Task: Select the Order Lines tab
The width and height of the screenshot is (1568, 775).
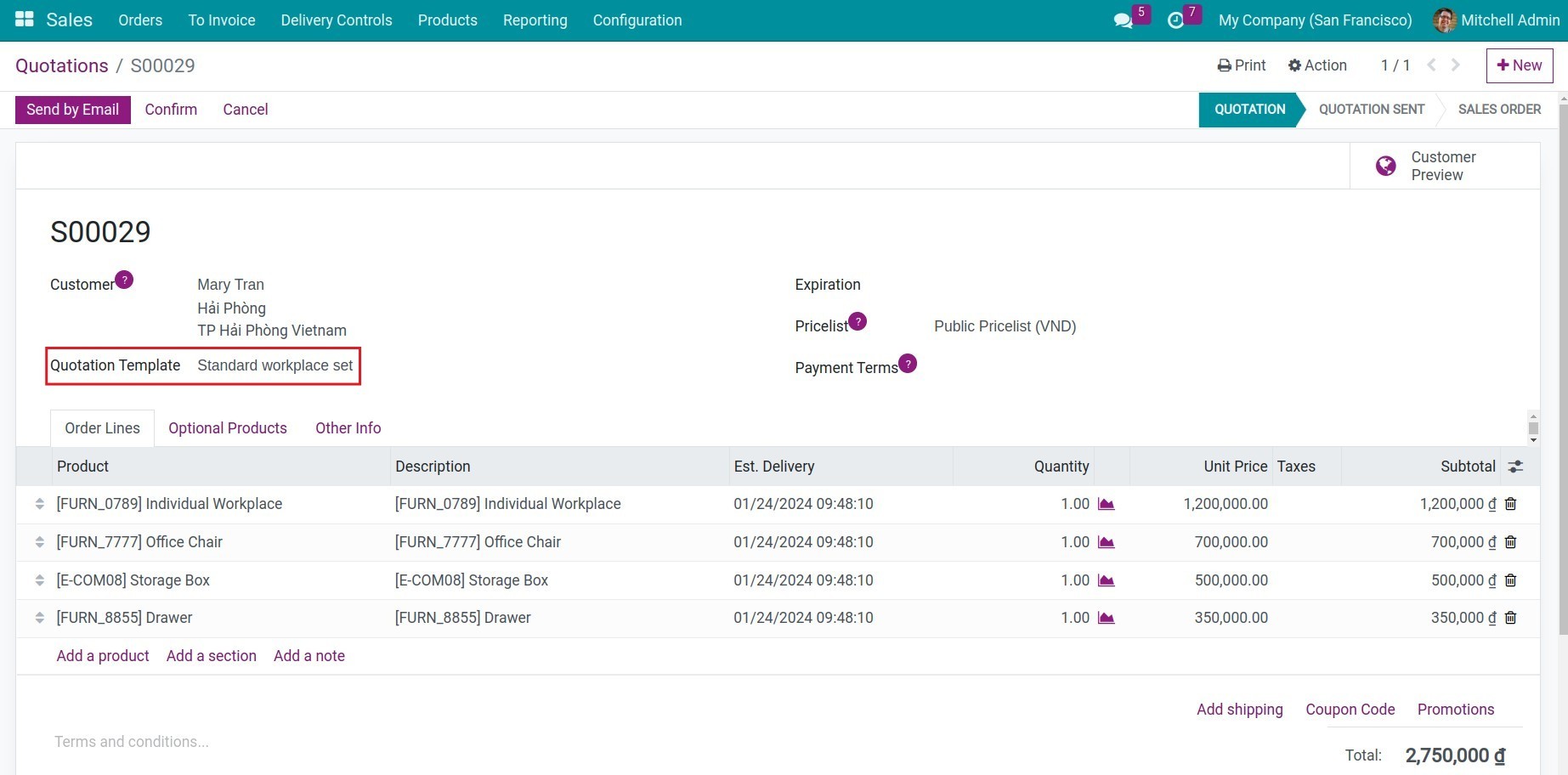Action: click(103, 428)
